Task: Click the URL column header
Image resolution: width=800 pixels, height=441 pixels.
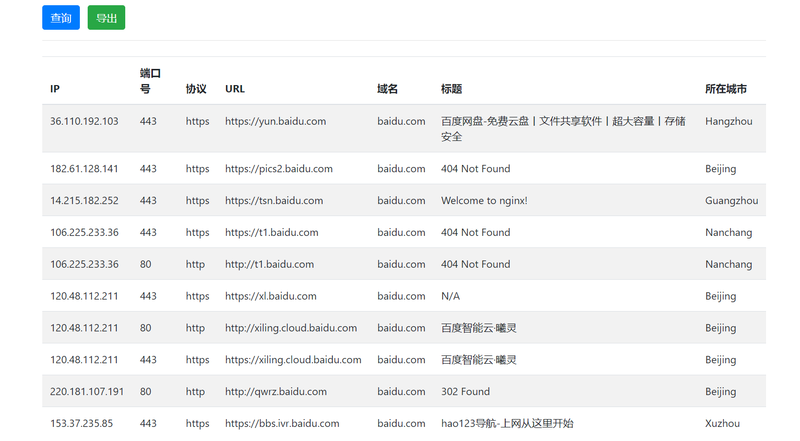Action: (x=235, y=89)
